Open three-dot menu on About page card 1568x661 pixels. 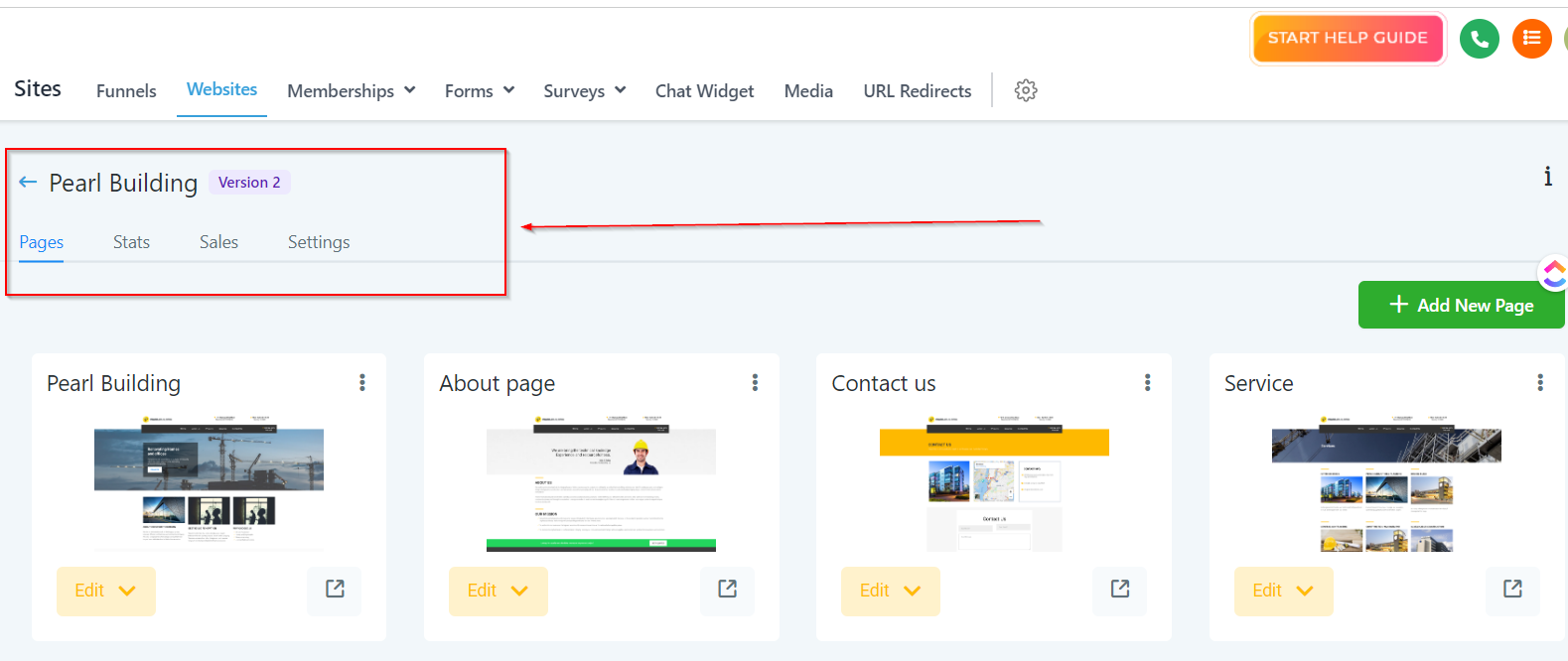click(x=755, y=383)
